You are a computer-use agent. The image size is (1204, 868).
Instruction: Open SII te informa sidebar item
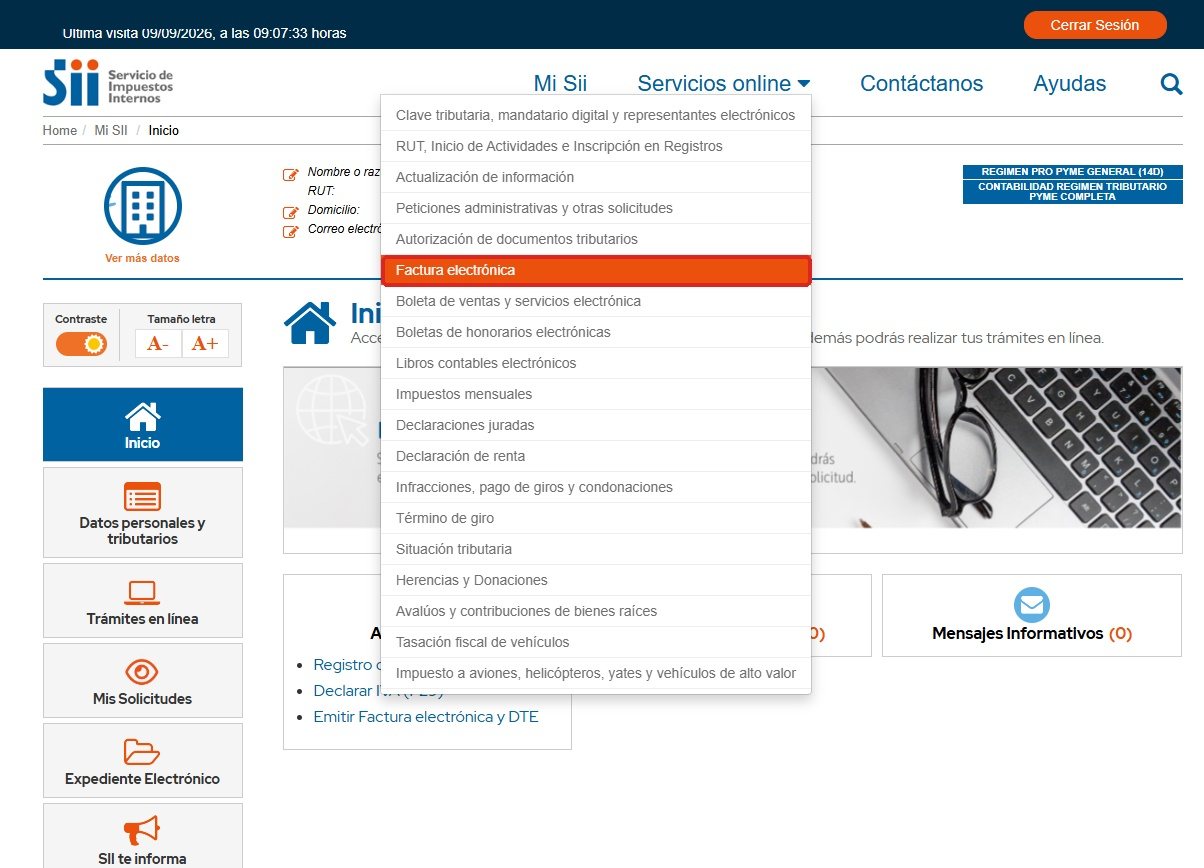143,836
